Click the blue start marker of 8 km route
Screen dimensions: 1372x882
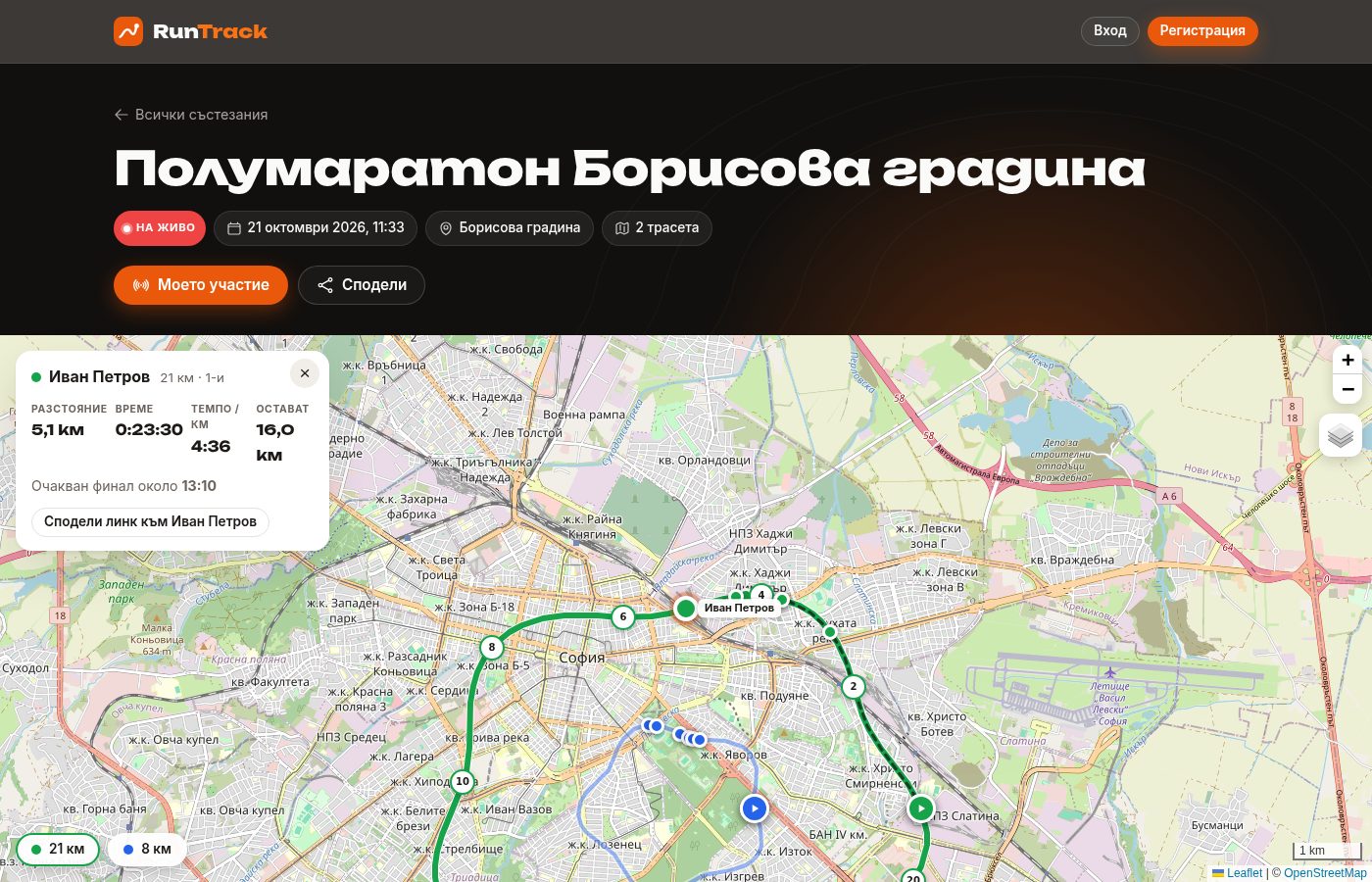coord(754,808)
